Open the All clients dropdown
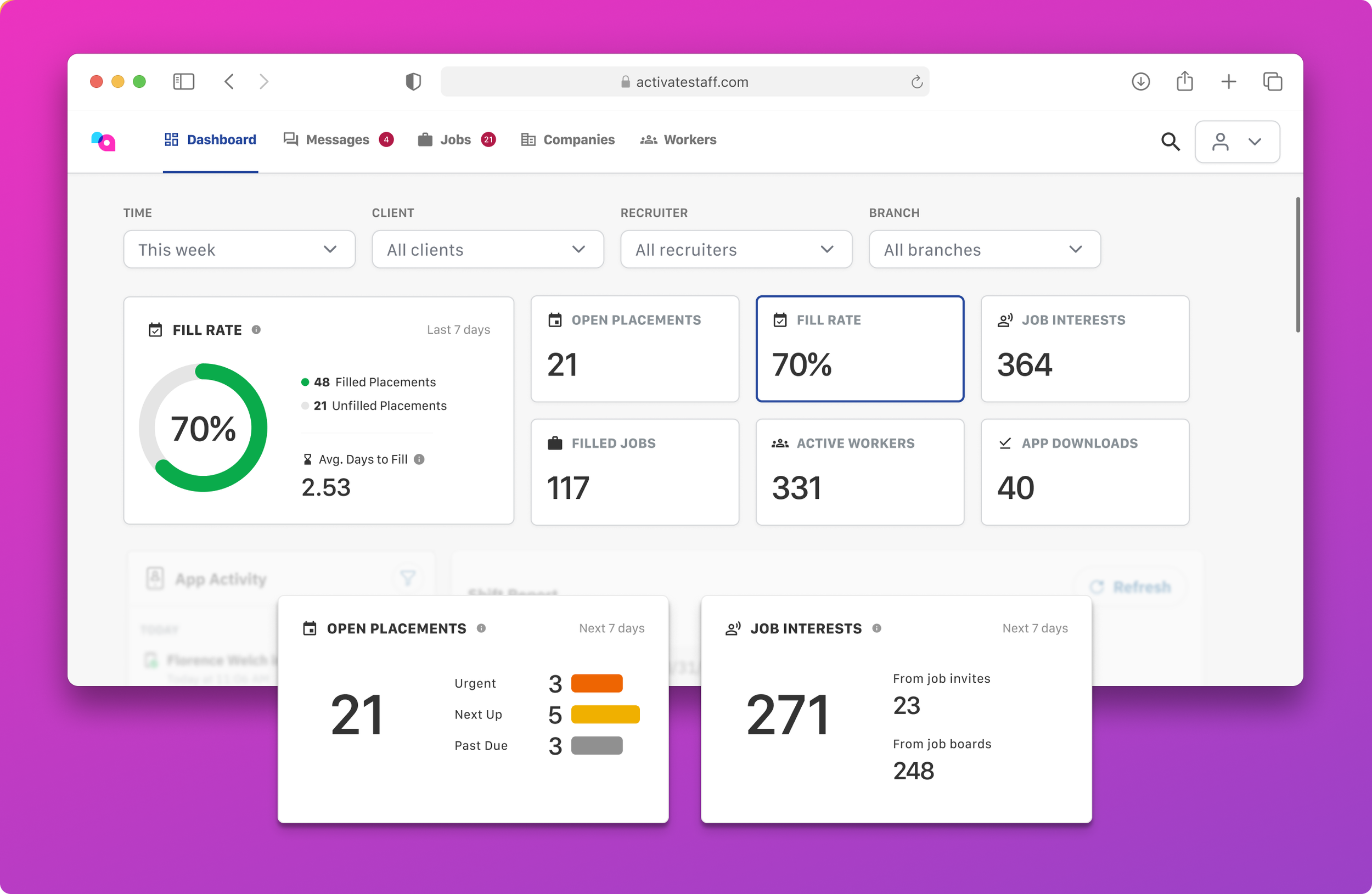Screen dimensions: 1372x894 [x=488, y=250]
